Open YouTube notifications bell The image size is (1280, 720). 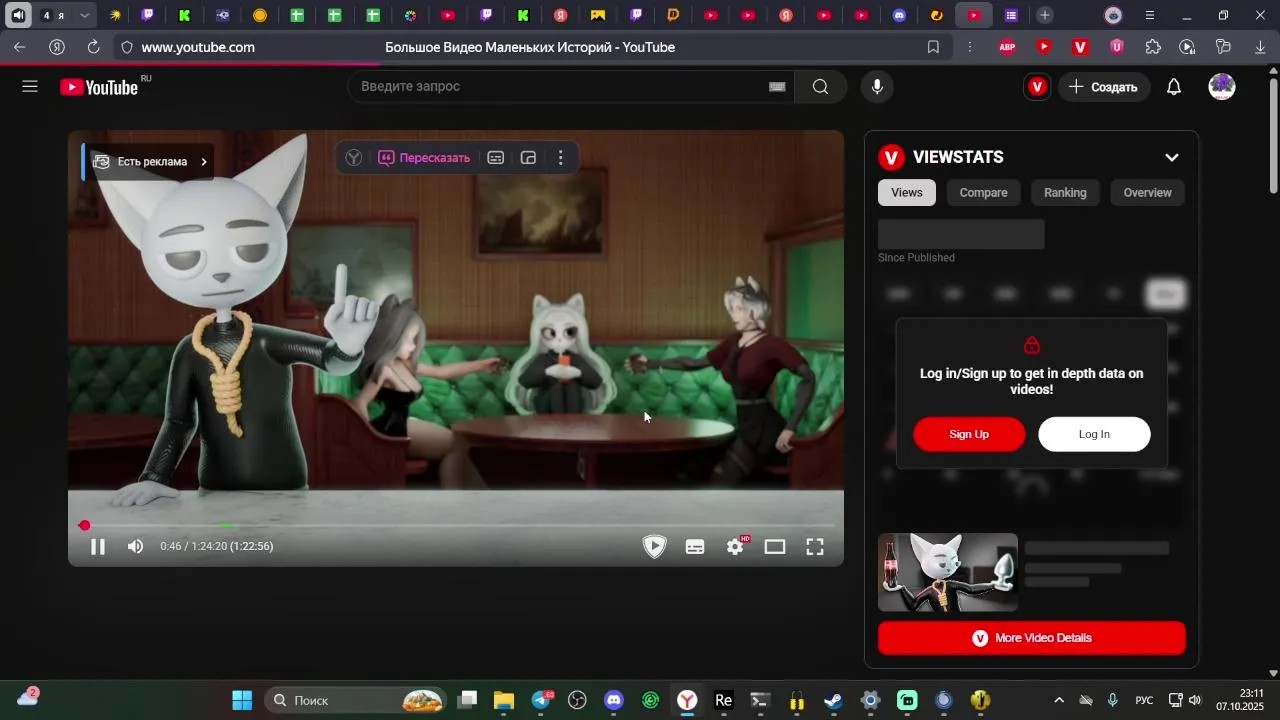click(1174, 87)
